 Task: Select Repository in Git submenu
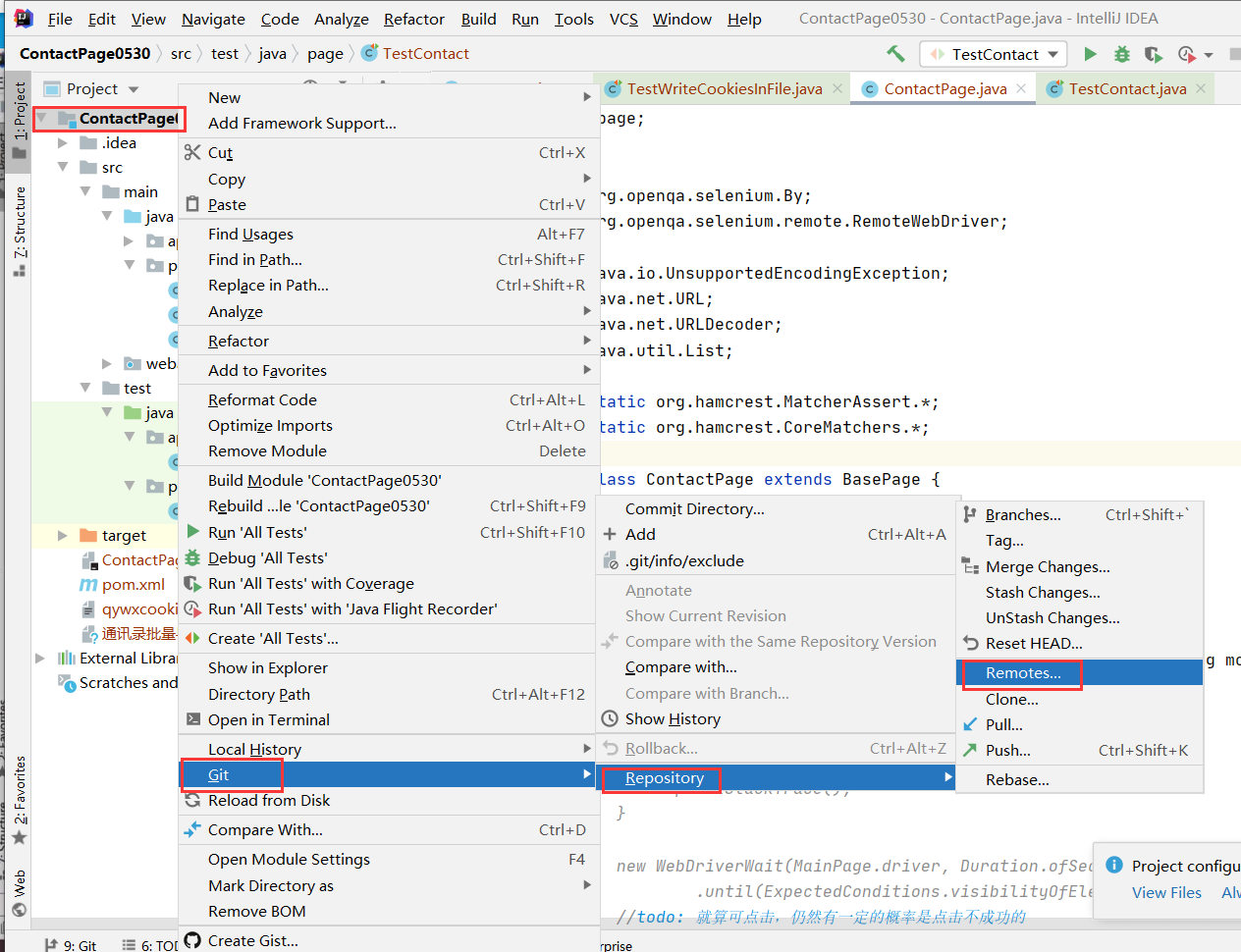pos(776,777)
